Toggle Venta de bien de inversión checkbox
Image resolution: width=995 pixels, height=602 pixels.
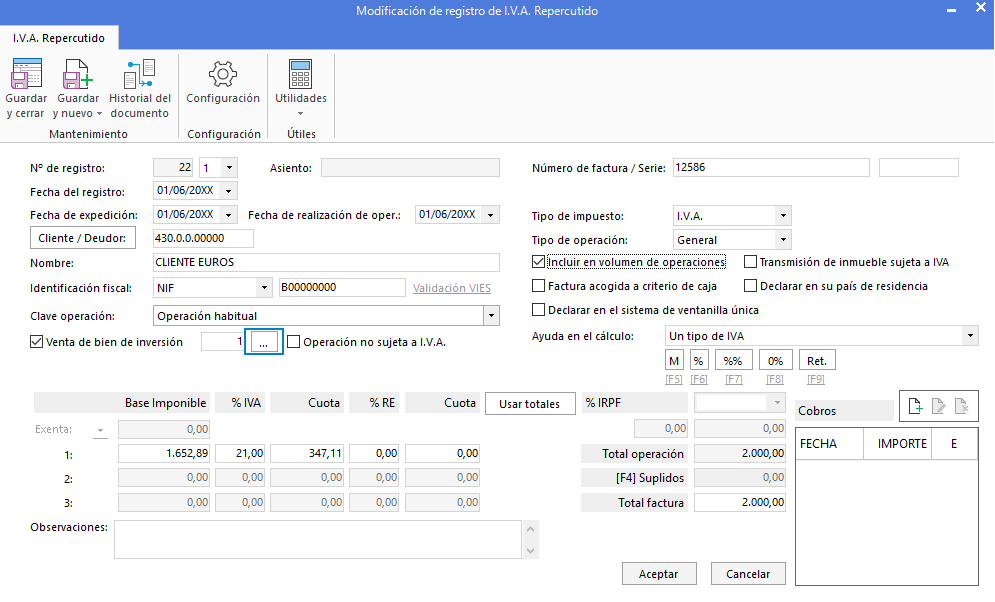tap(37, 342)
